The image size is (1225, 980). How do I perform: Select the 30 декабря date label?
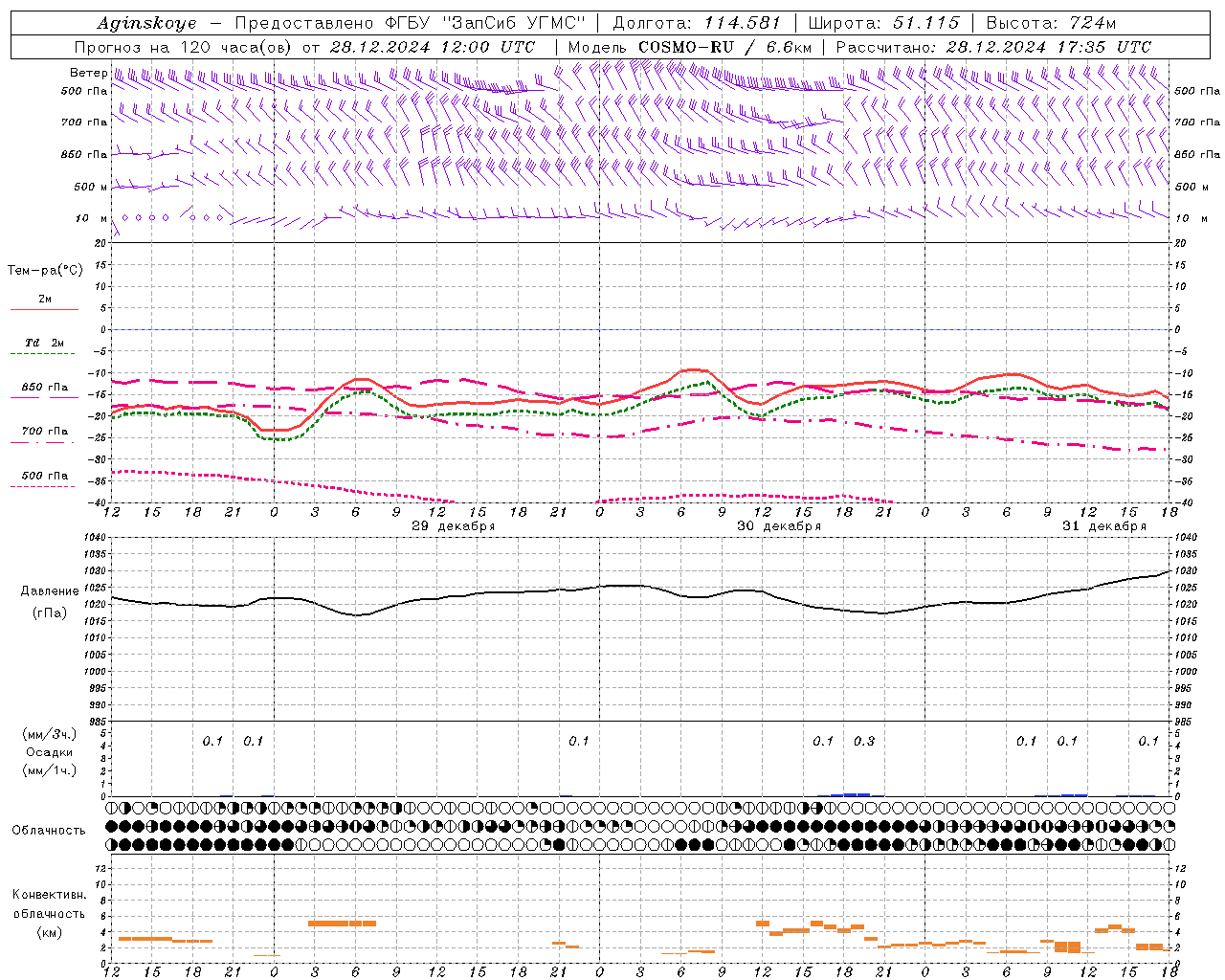tap(779, 526)
